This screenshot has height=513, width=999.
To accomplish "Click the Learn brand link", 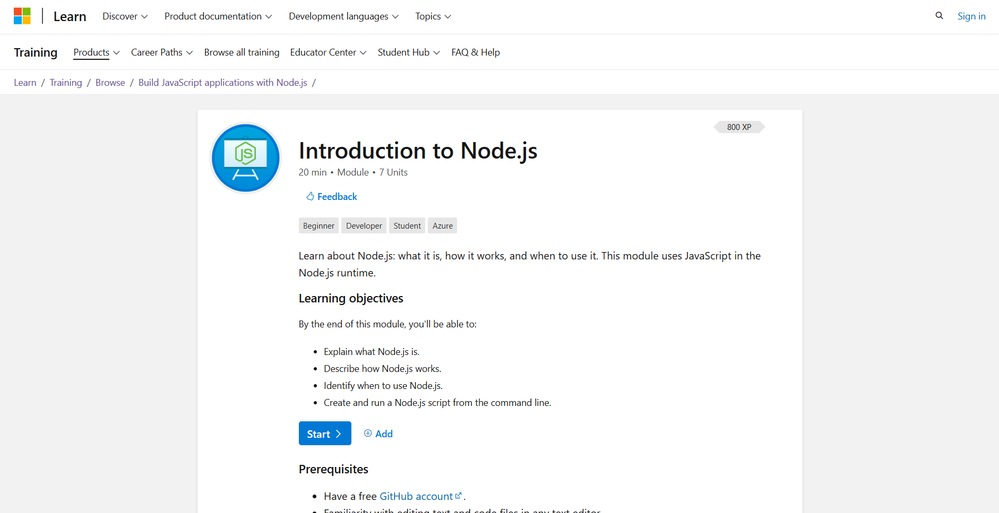I will coord(70,17).
